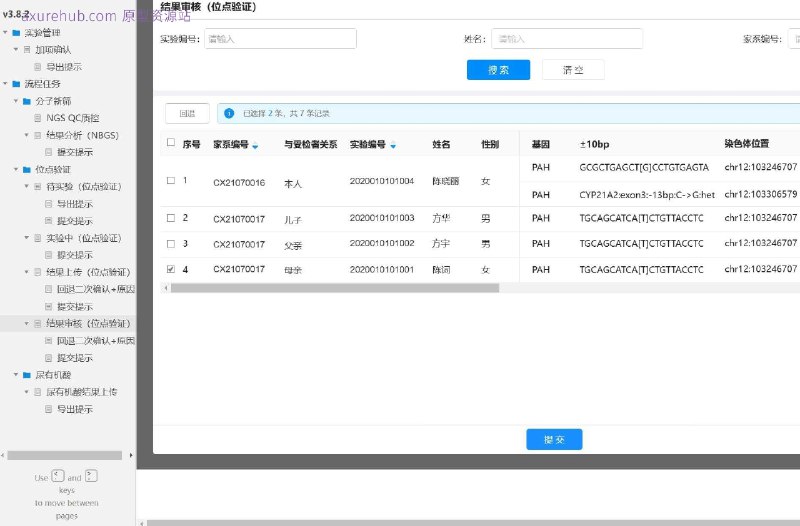
Task: Collapse the 位点验证 folder arrow
Action: (16, 169)
